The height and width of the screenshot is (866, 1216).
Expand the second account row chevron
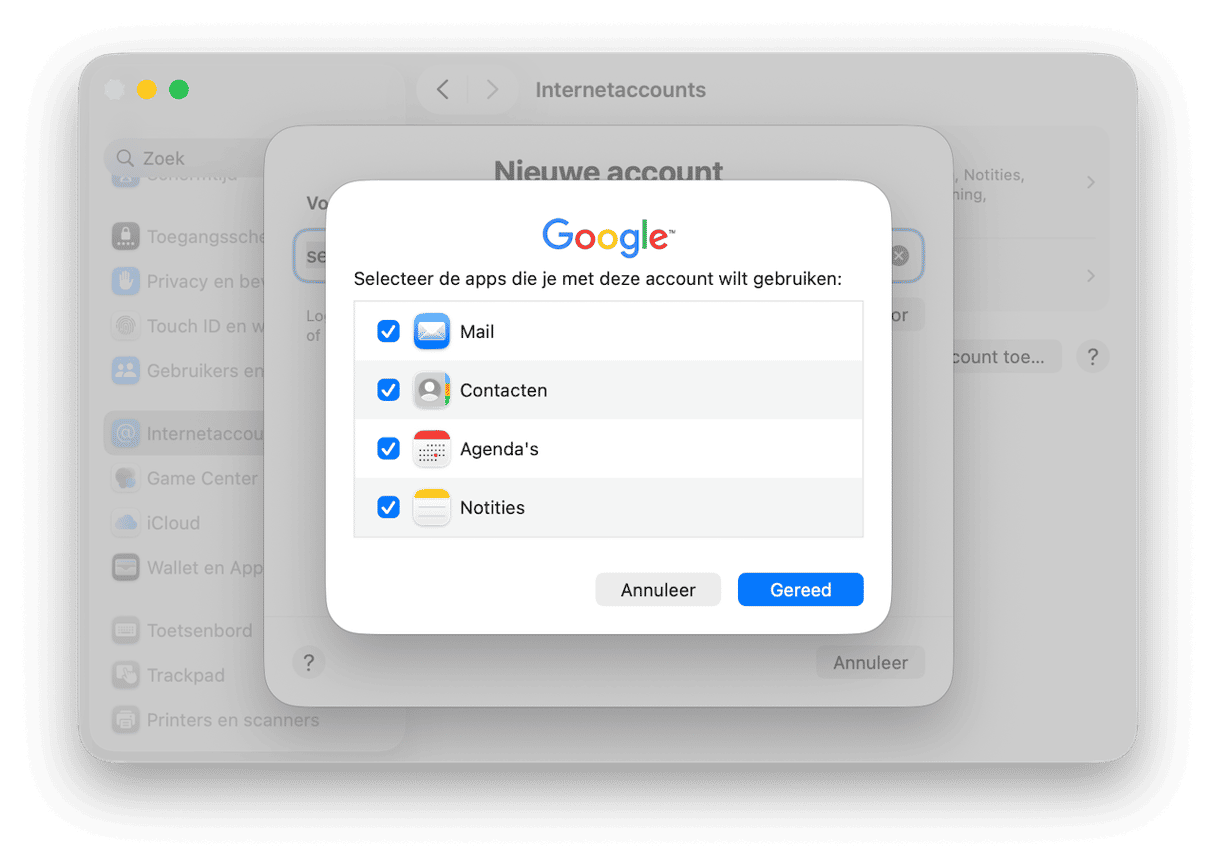(x=1091, y=275)
